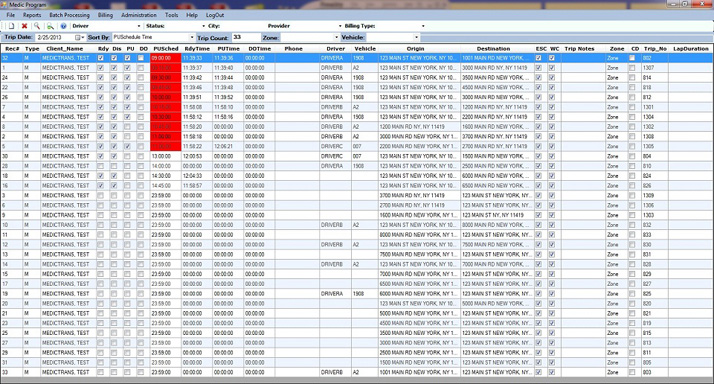The height and width of the screenshot is (384, 714).
Task: Select red 09:00:00 PUSched cell in row 32
Action: (x=166, y=58)
